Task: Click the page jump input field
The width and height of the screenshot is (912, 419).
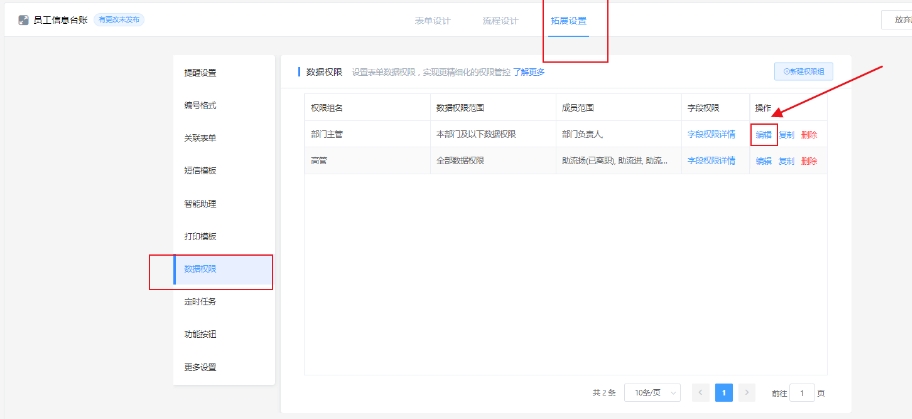Action: (801, 393)
